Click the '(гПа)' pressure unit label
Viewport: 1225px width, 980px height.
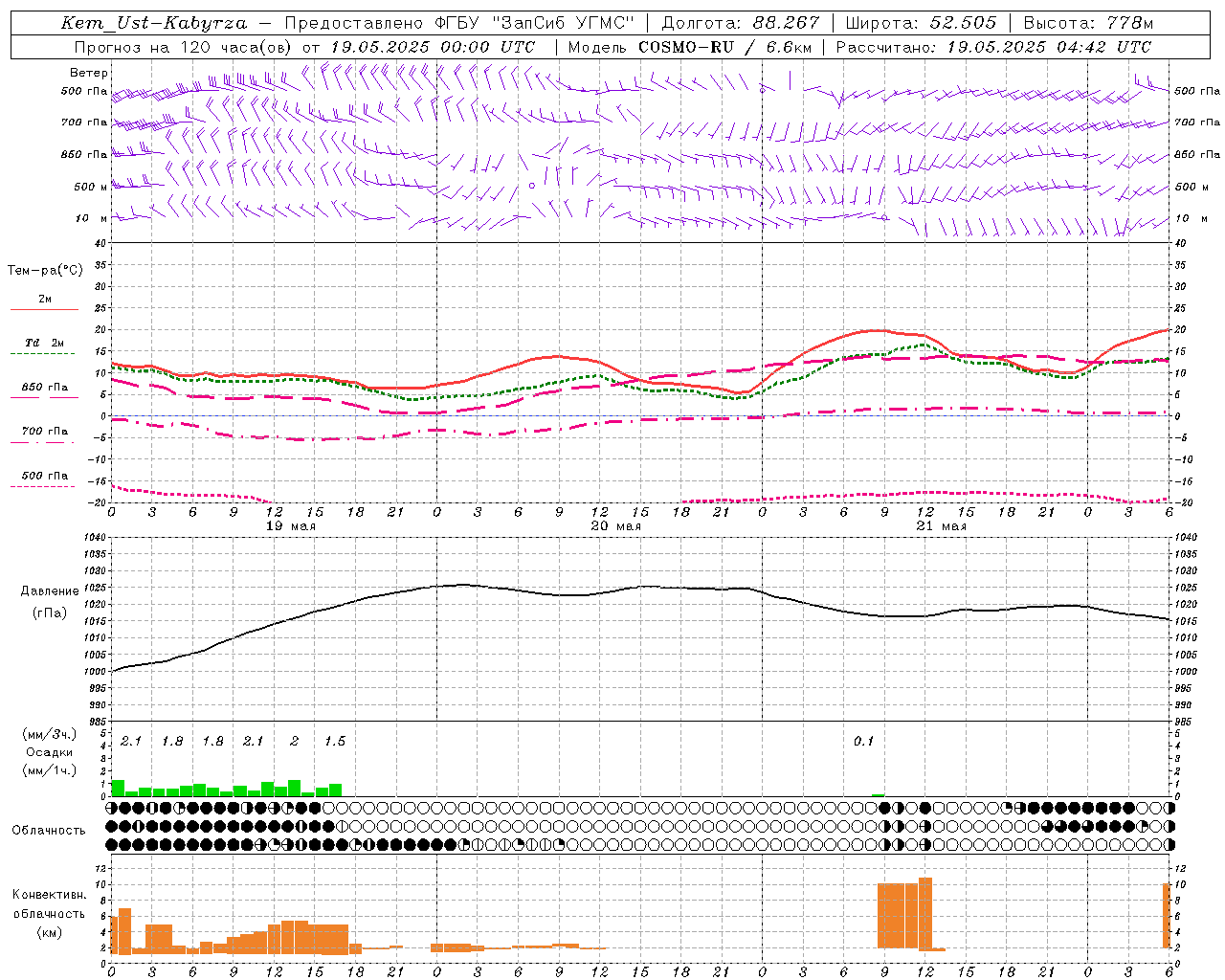(50, 613)
